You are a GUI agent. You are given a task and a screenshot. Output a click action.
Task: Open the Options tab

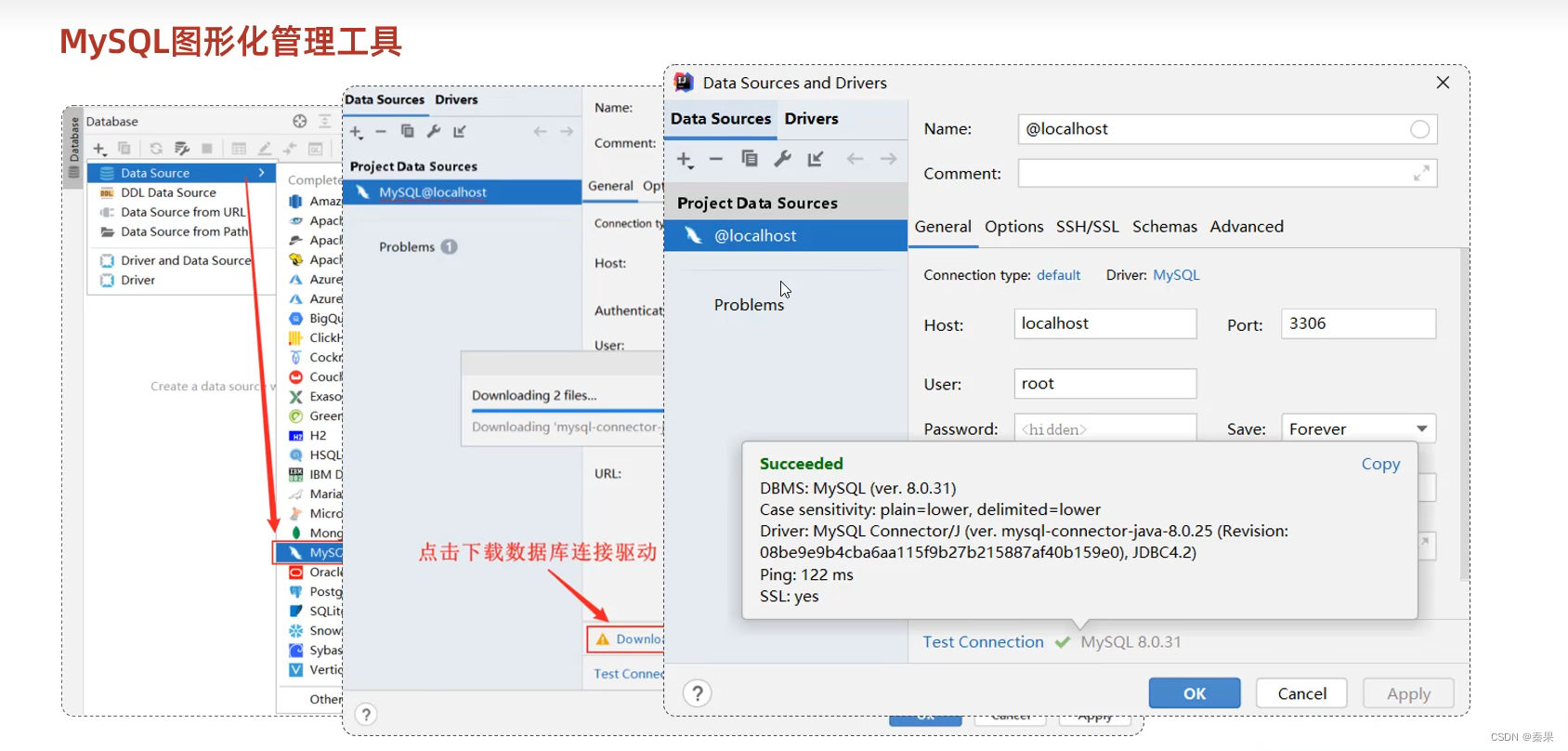(x=1013, y=227)
